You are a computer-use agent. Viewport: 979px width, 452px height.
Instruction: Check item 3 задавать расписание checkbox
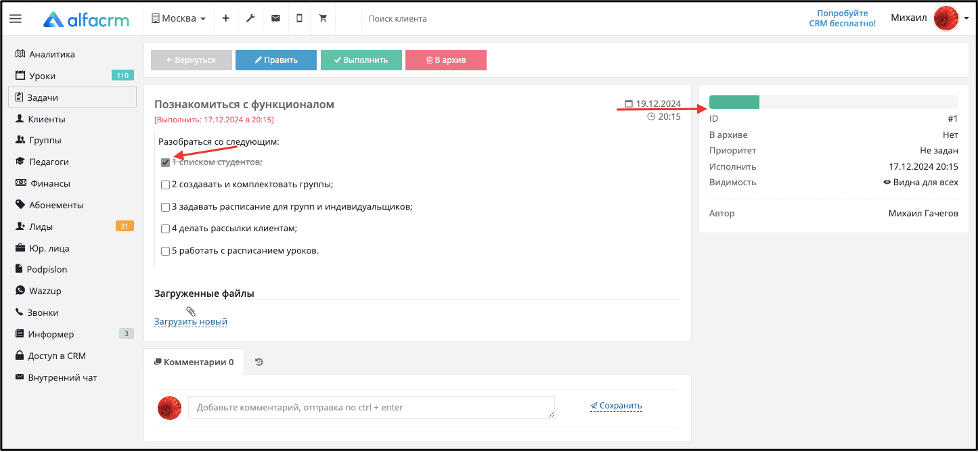165,207
